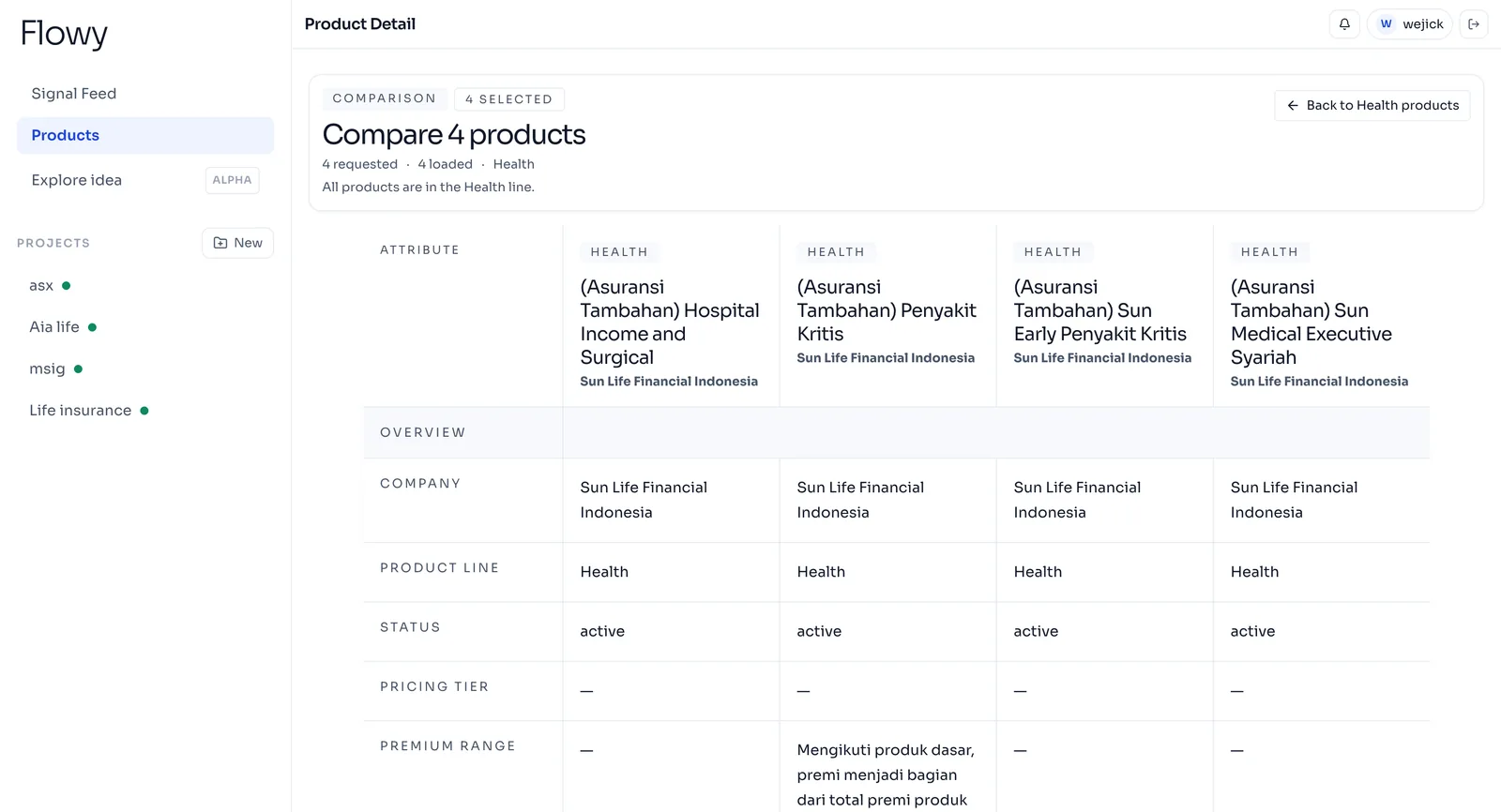Click the OVERVIEW section header

(x=423, y=432)
